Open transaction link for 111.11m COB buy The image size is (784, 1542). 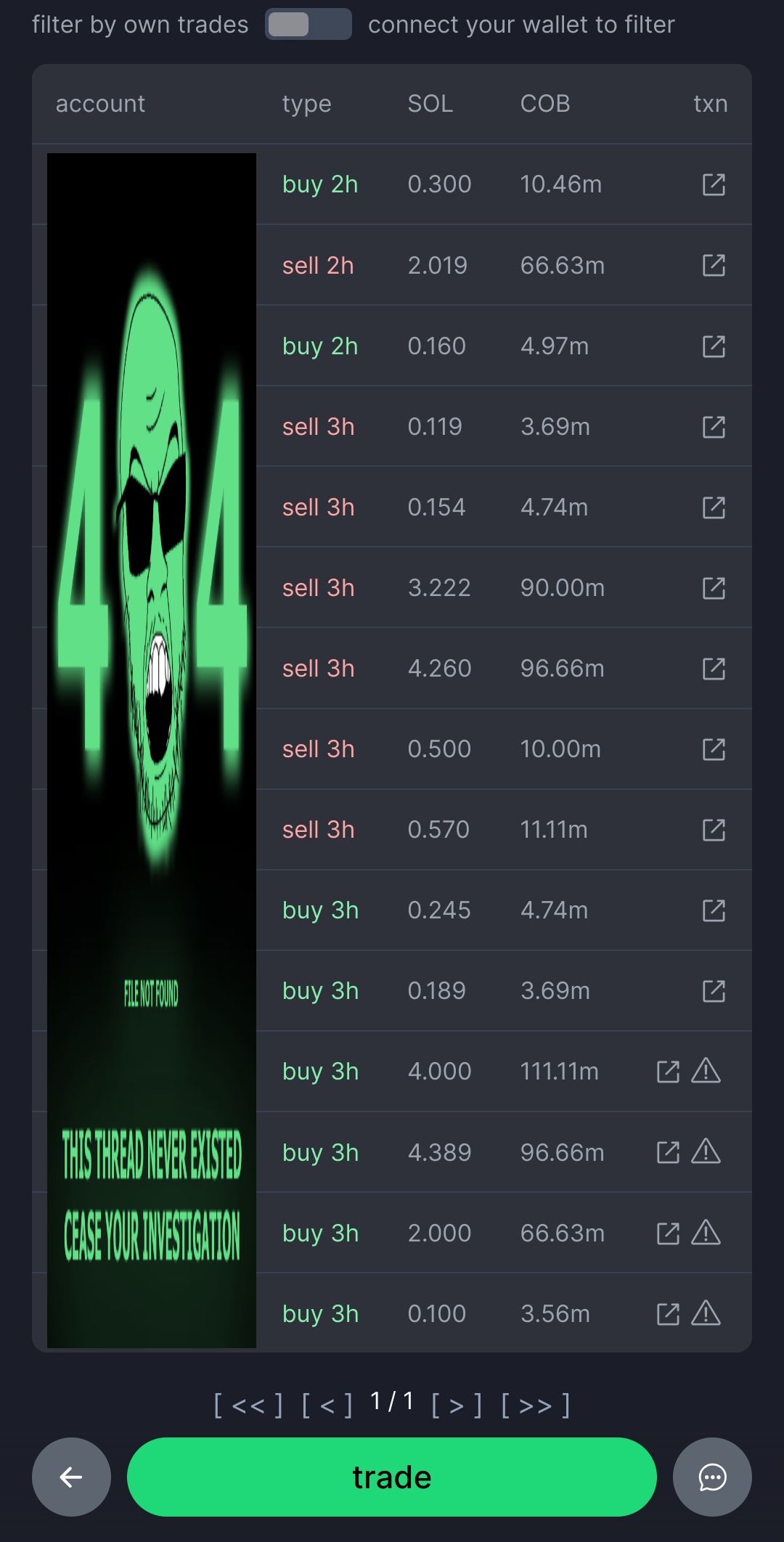[668, 1072]
